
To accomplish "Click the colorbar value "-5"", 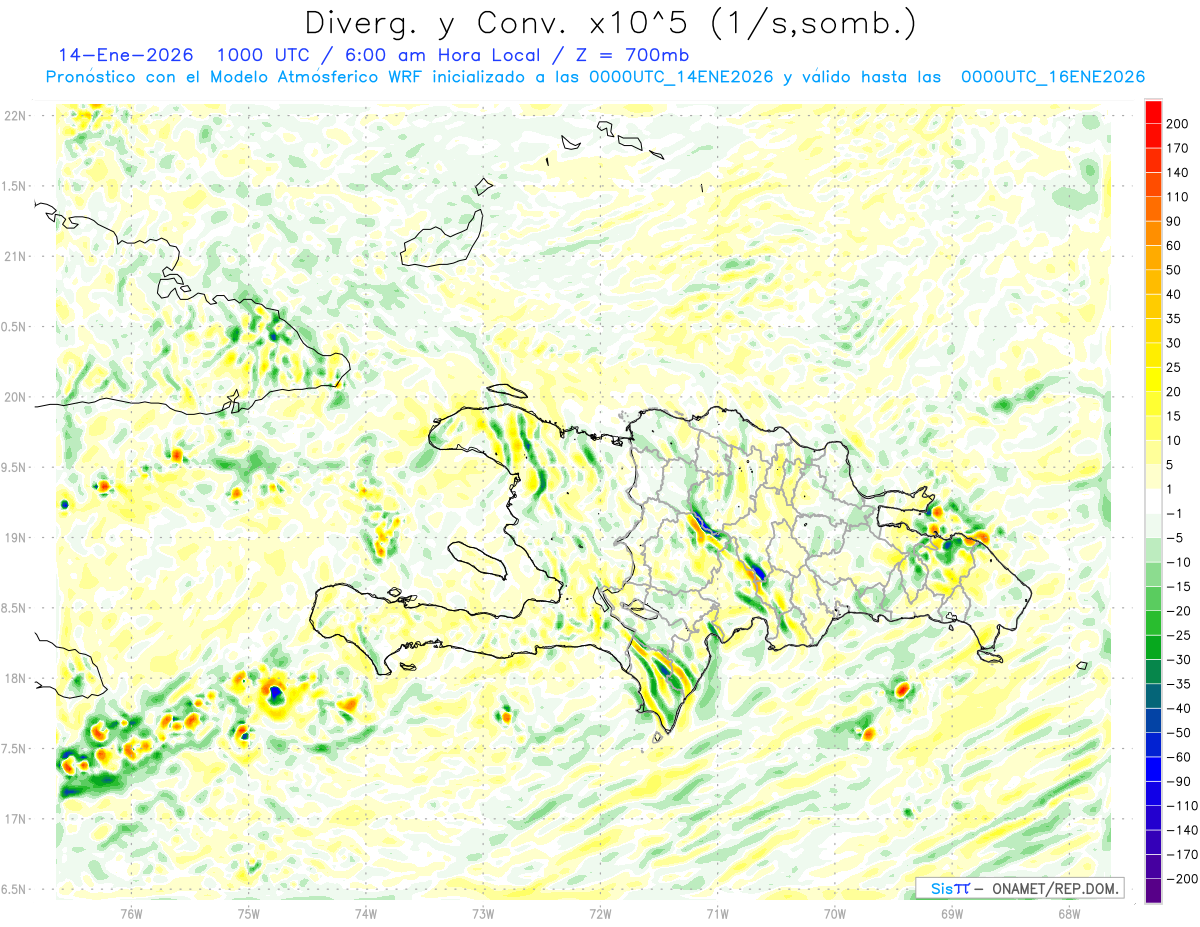I will (1174, 538).
